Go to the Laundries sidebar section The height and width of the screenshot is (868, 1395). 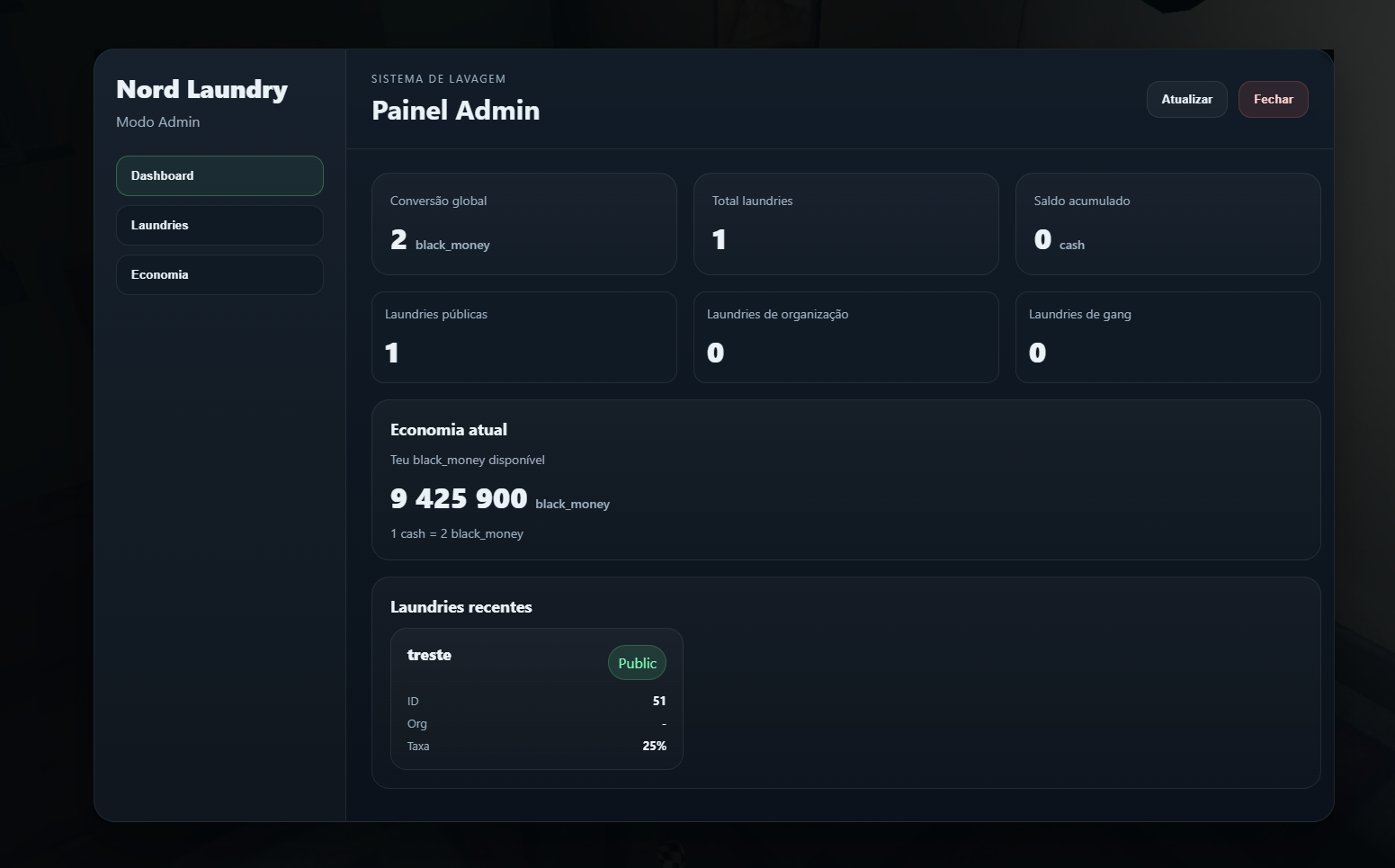point(219,225)
